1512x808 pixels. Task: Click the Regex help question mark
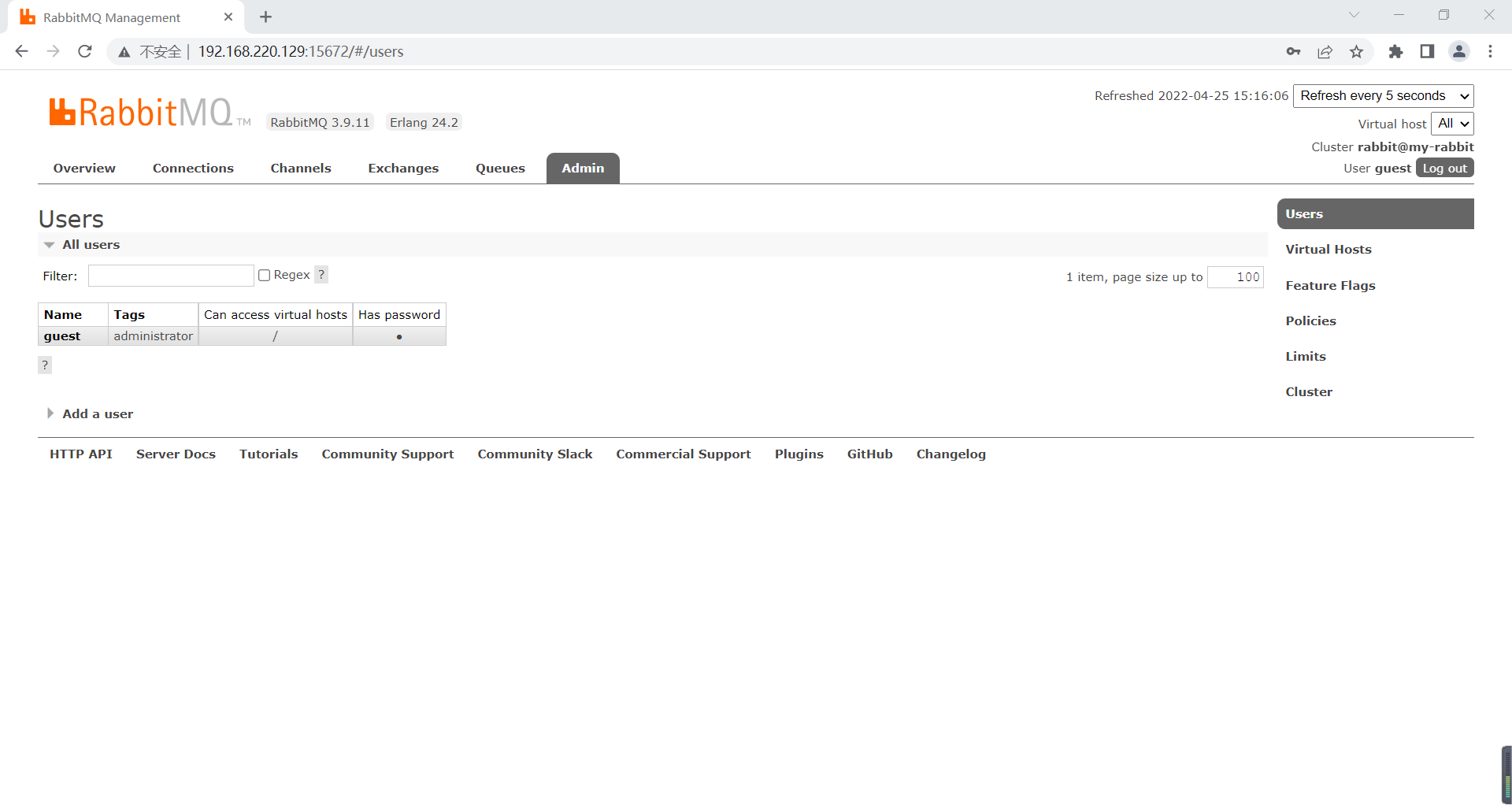[x=321, y=275]
